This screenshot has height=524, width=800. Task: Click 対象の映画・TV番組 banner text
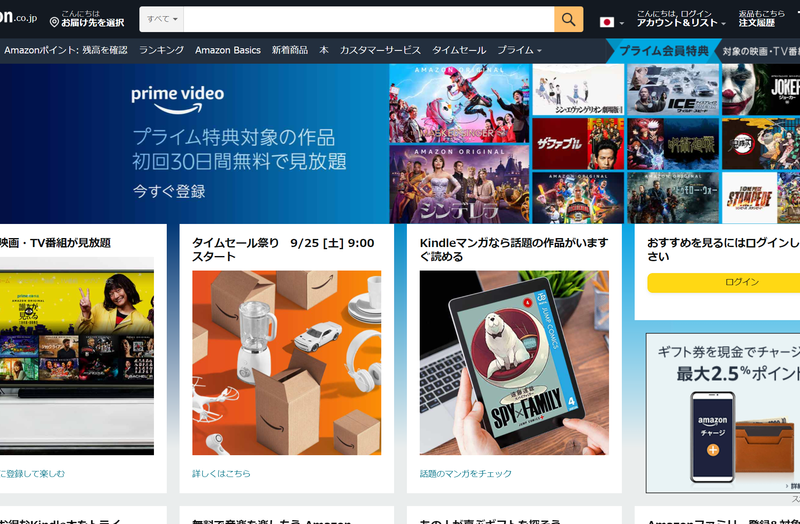(761, 51)
